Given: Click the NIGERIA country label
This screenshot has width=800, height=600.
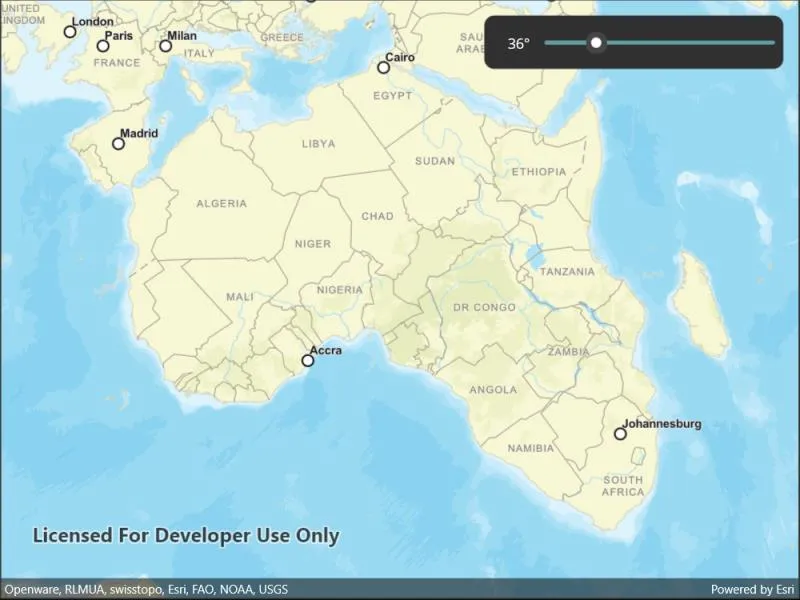Looking at the screenshot, I should [x=340, y=290].
